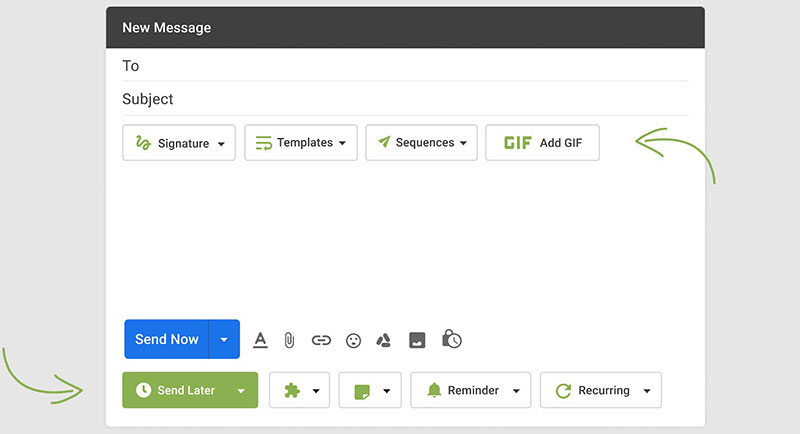
Task: Click the Add GIF button
Action: click(x=542, y=143)
